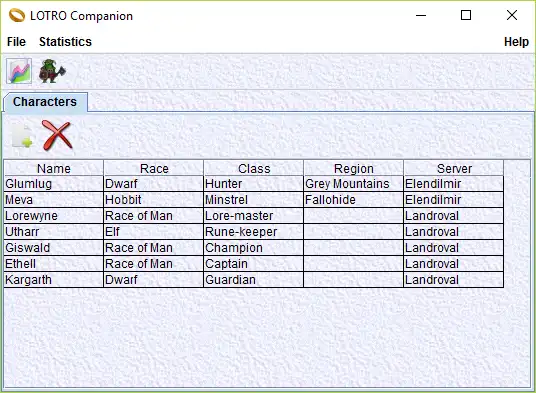Click the new character file icon
Screen dimensions: 536x393
[23, 136]
